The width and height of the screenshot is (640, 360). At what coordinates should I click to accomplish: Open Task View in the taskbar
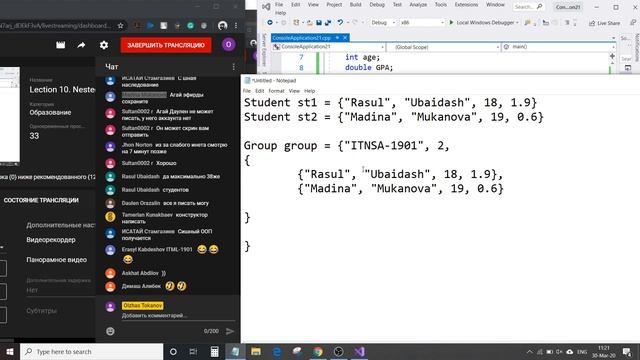pyautogui.click(x=193, y=351)
